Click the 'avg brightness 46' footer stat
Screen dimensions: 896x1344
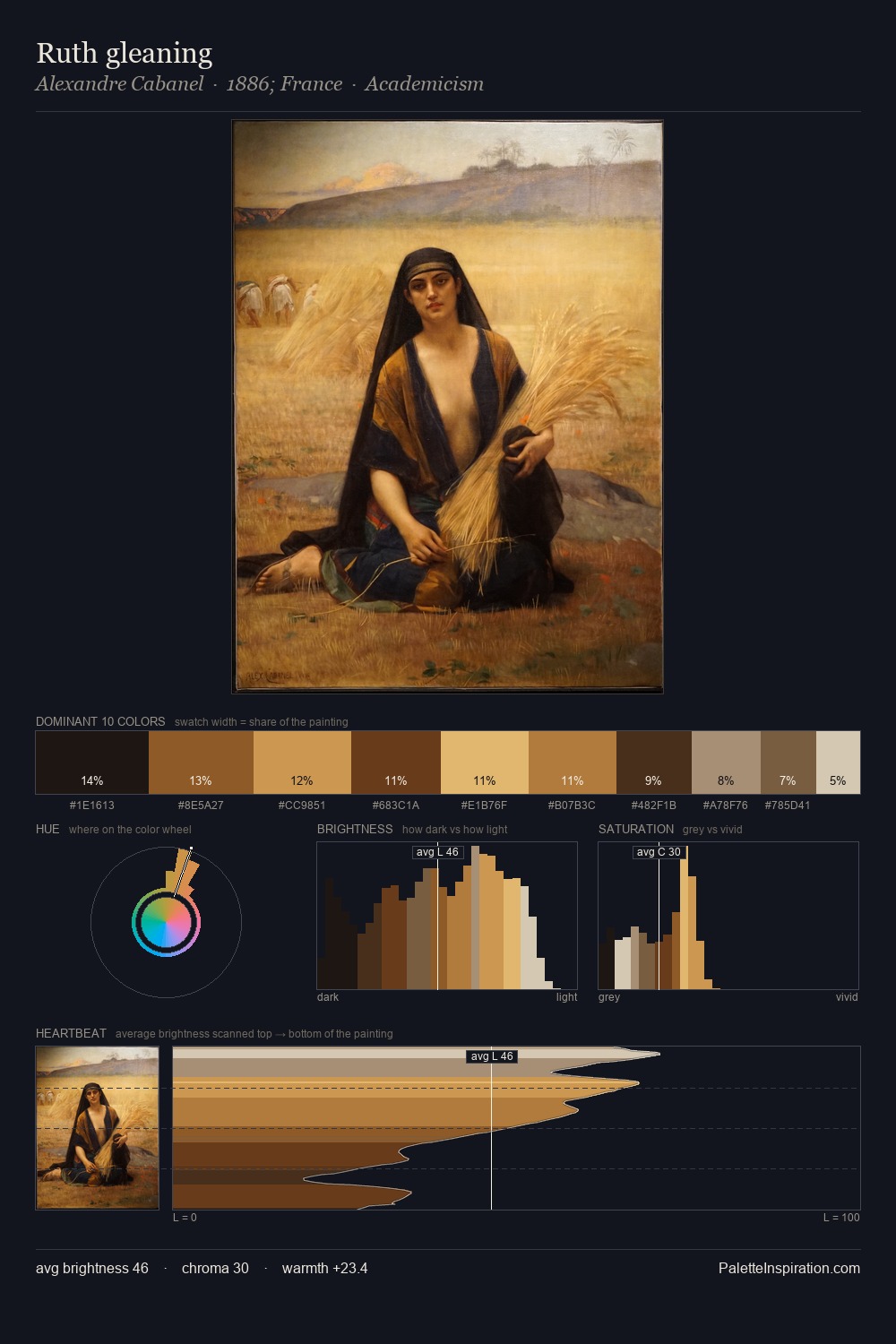click(92, 1269)
